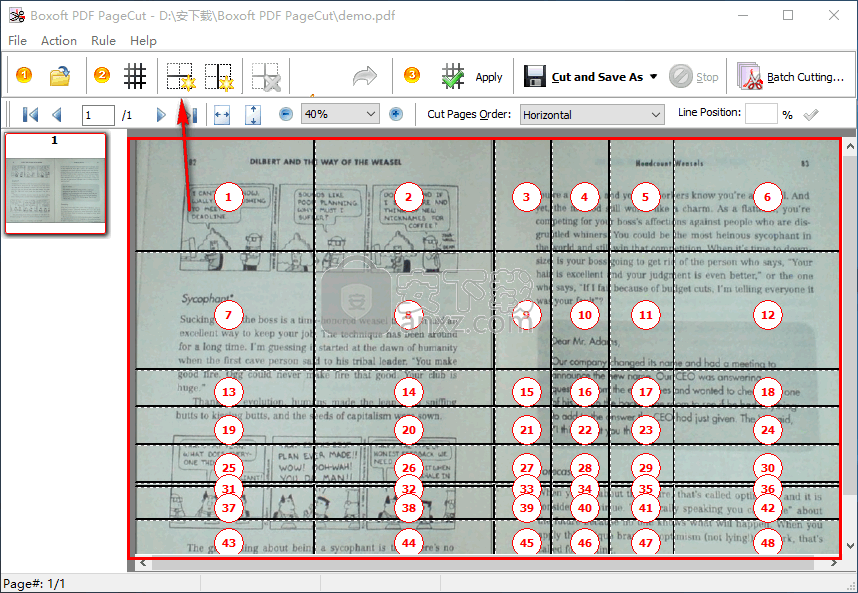This screenshot has height=593, width=858.
Task: Click the Apply grid checkmark icon
Action: (453, 76)
